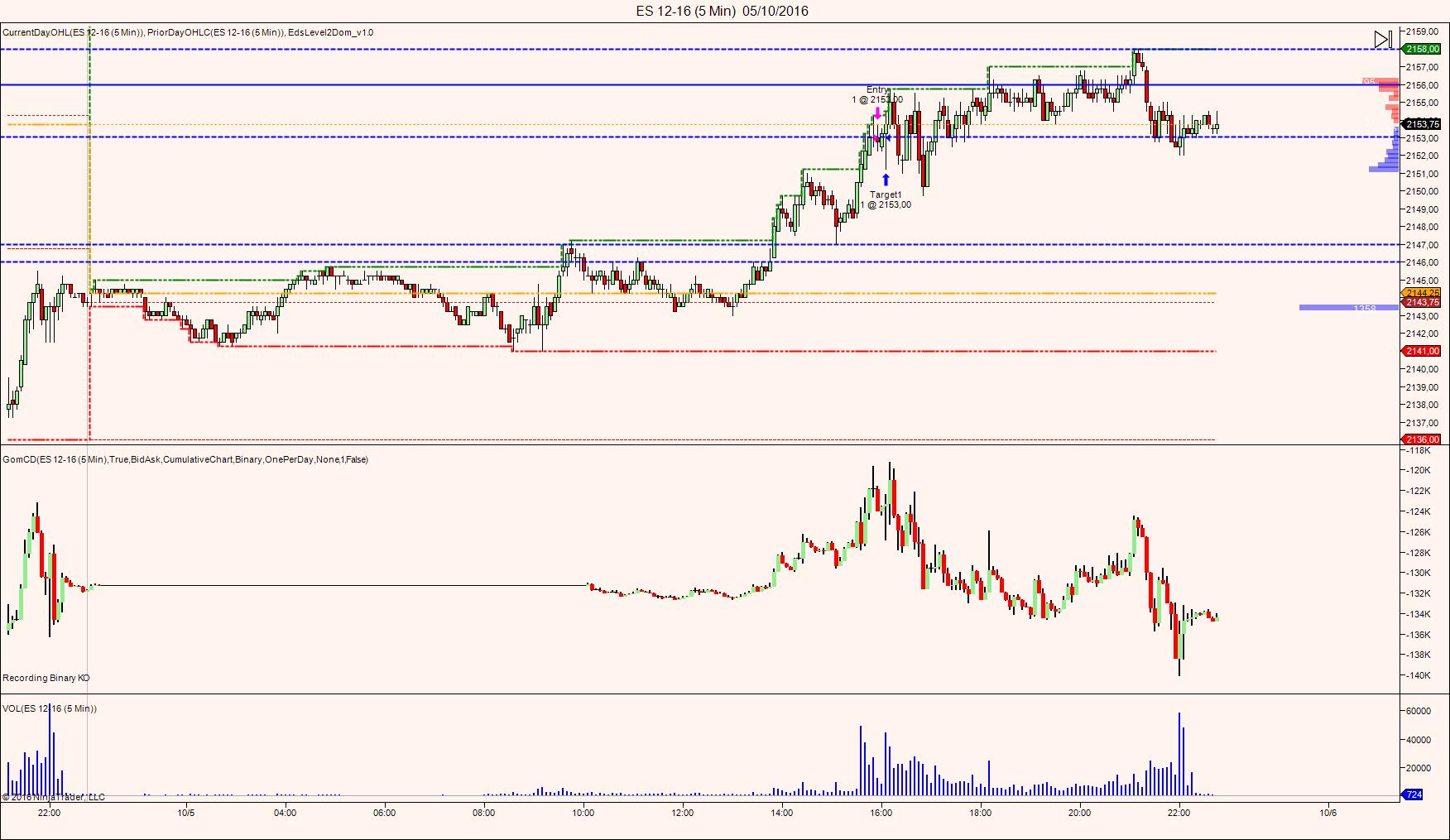Click the -130K cumulative delta axis label

(x=1419, y=573)
